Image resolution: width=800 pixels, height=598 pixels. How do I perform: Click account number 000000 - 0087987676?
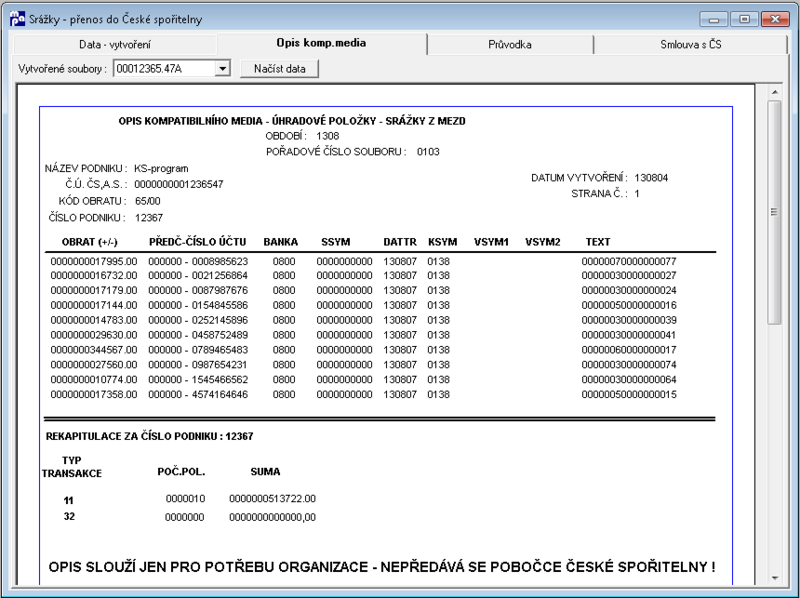coord(198,290)
